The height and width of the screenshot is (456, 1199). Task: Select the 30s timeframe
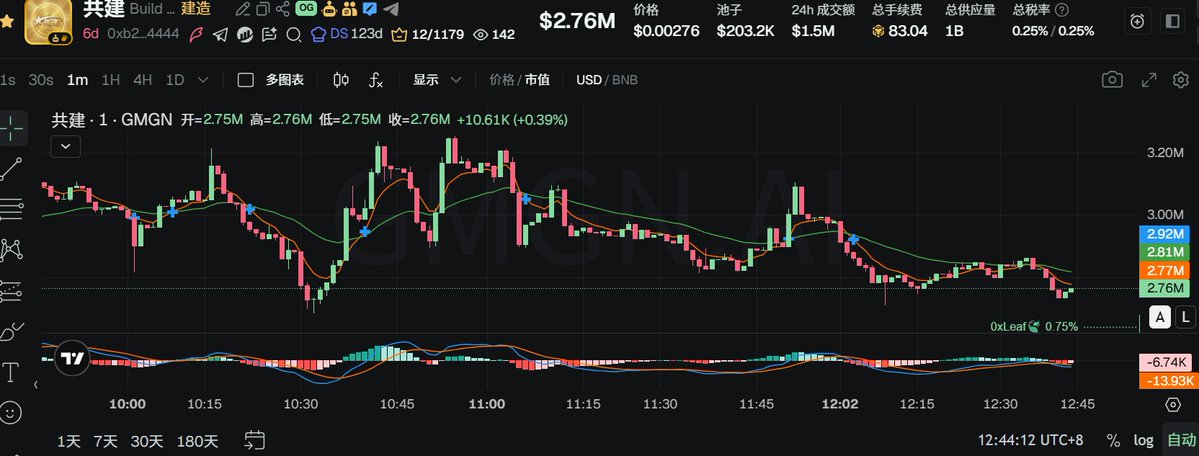(x=41, y=80)
